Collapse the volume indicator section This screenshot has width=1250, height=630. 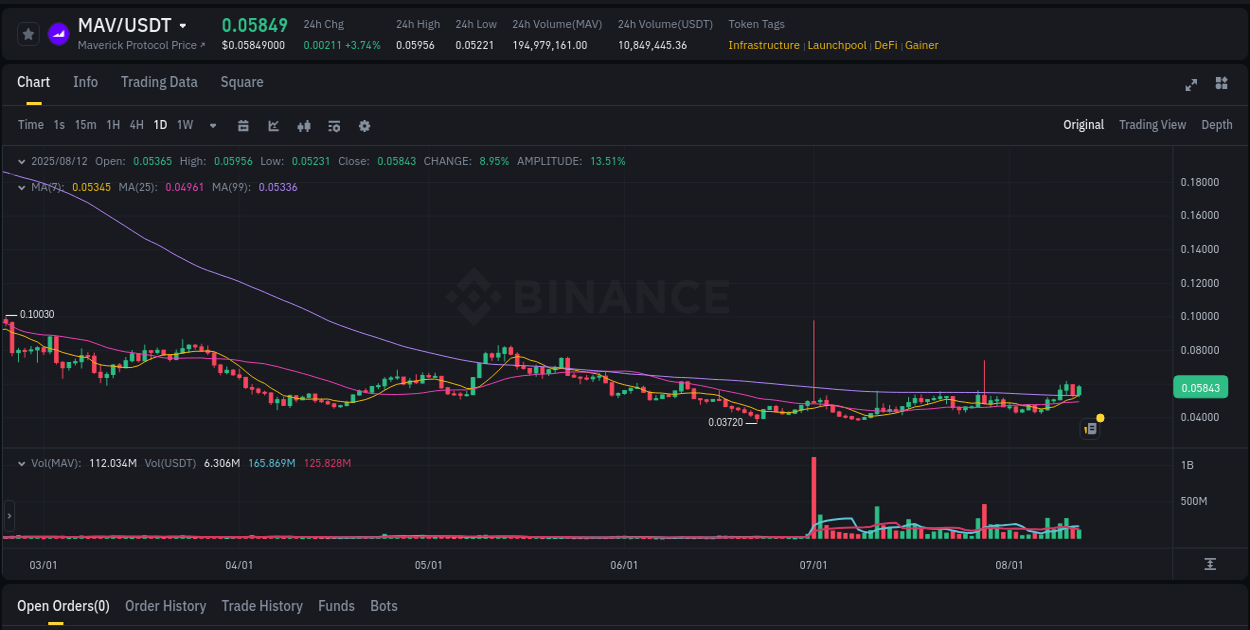coord(21,463)
